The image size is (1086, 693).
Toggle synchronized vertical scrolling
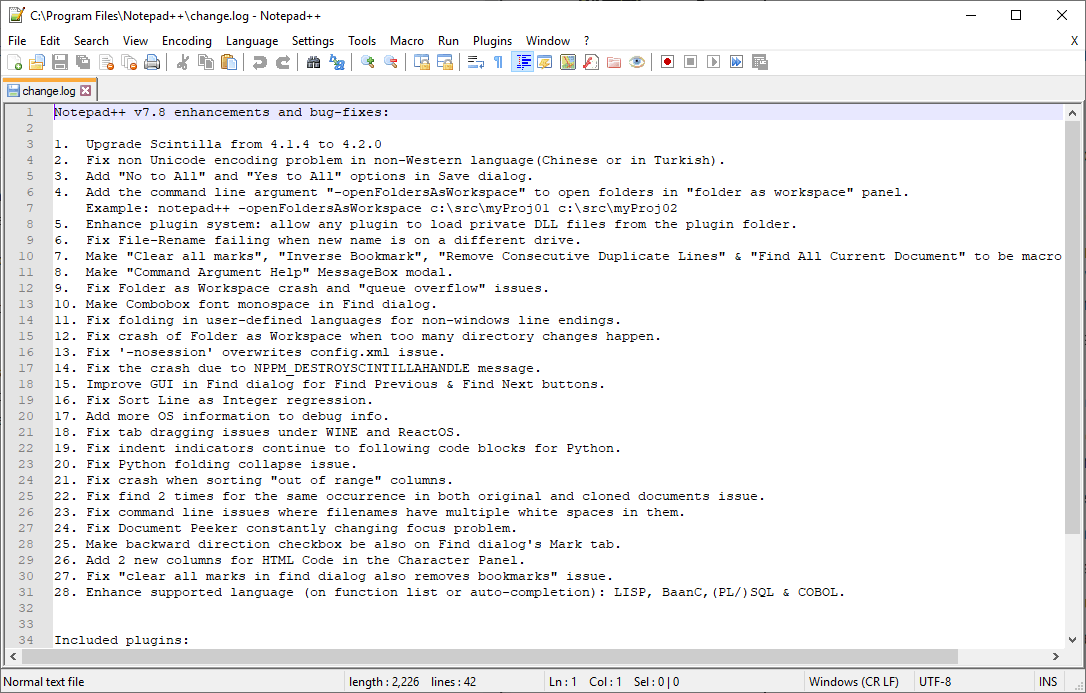click(x=421, y=62)
